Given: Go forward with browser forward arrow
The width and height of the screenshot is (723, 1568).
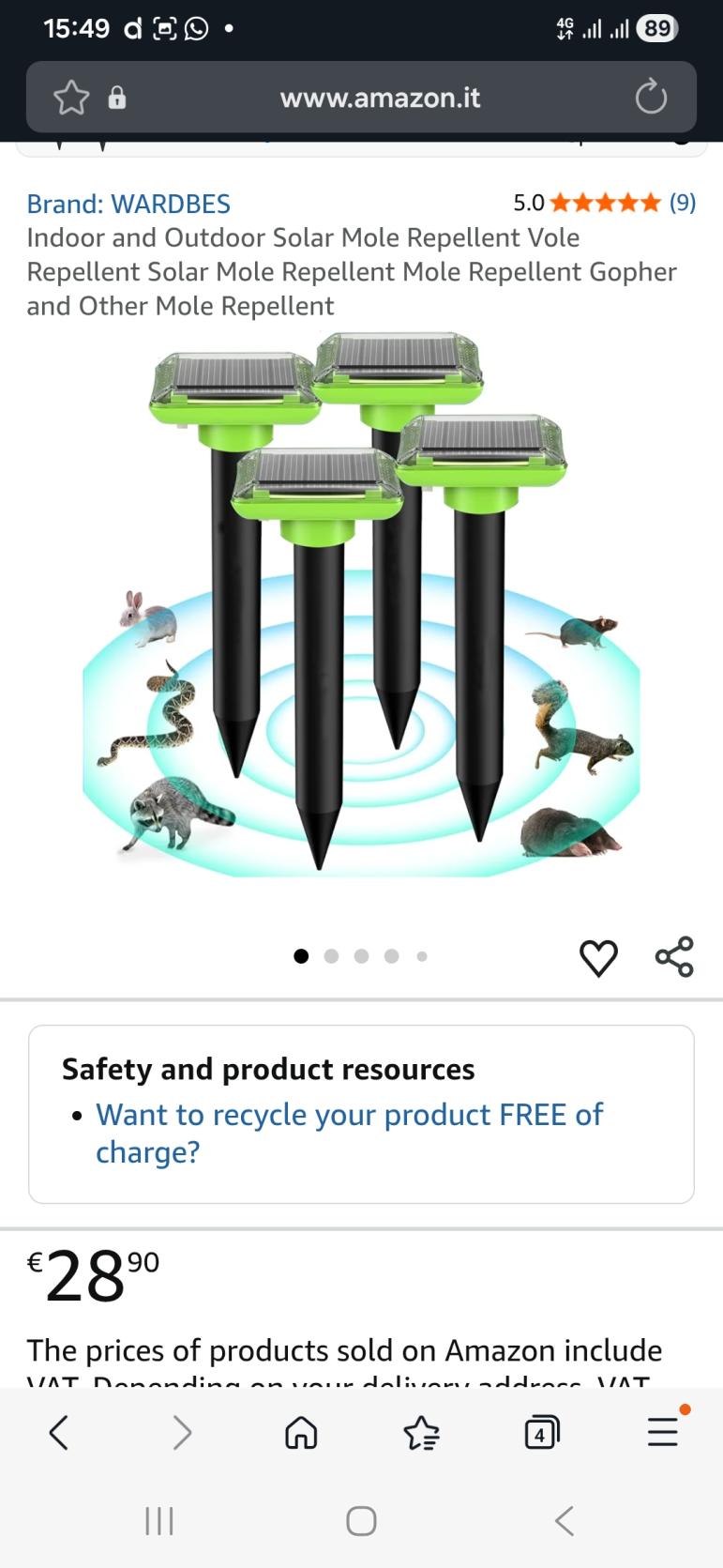Looking at the screenshot, I should pyautogui.click(x=182, y=1432).
